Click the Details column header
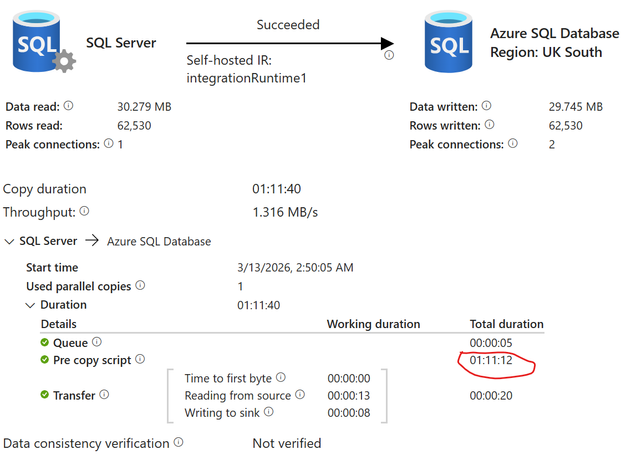Screen dimensions: 621x456 coord(59,324)
